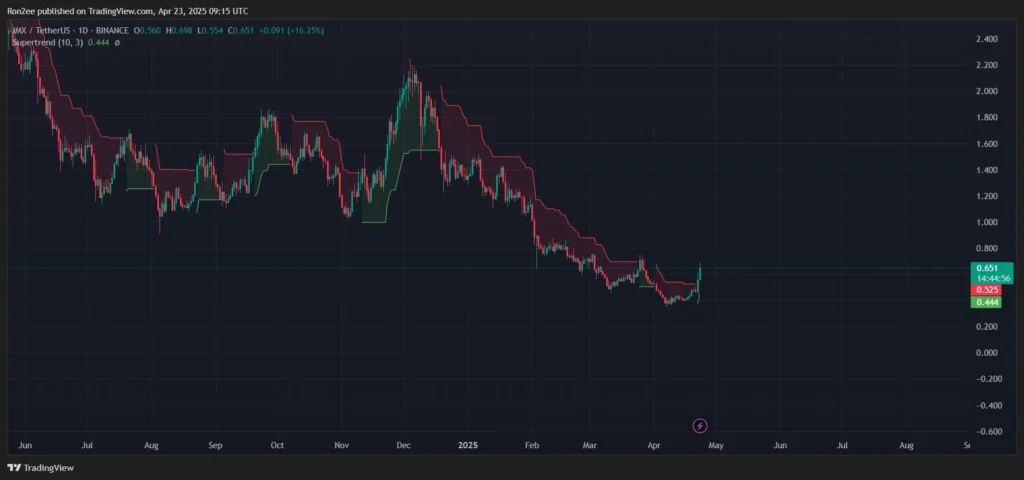Click the latest green candle near late April
The width and height of the screenshot is (1024, 480).
700,275
